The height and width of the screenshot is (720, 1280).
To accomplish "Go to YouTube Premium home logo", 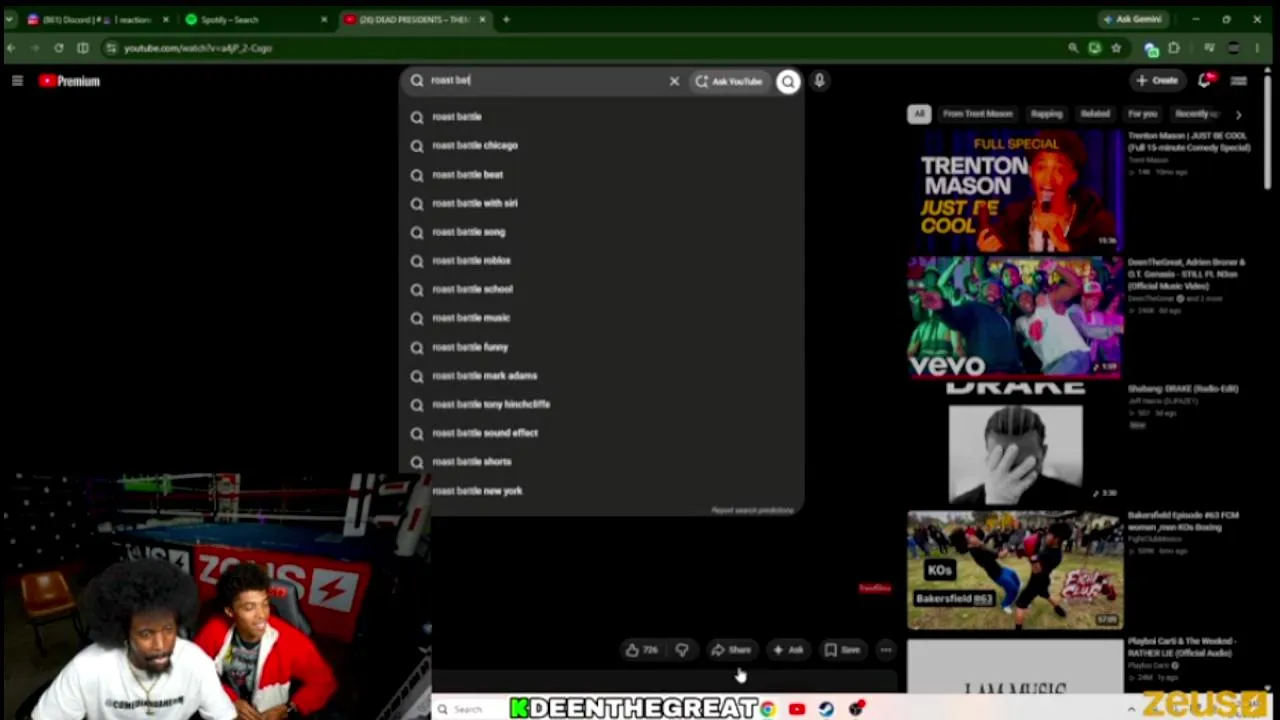I will pyautogui.click(x=69, y=81).
